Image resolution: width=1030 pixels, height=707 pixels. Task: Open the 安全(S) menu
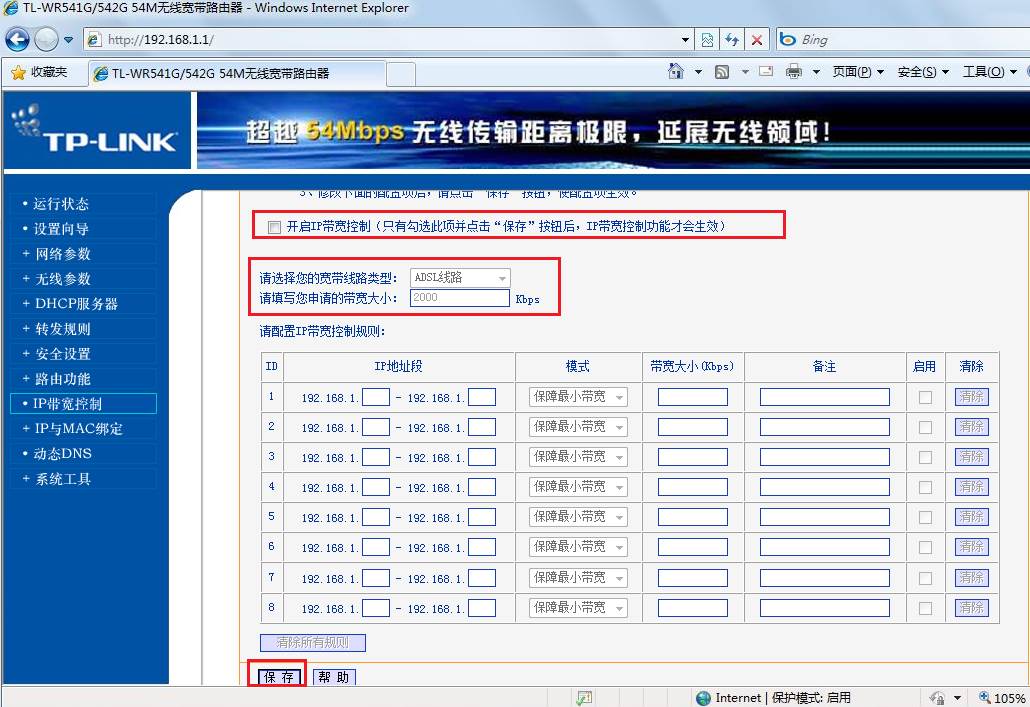923,72
